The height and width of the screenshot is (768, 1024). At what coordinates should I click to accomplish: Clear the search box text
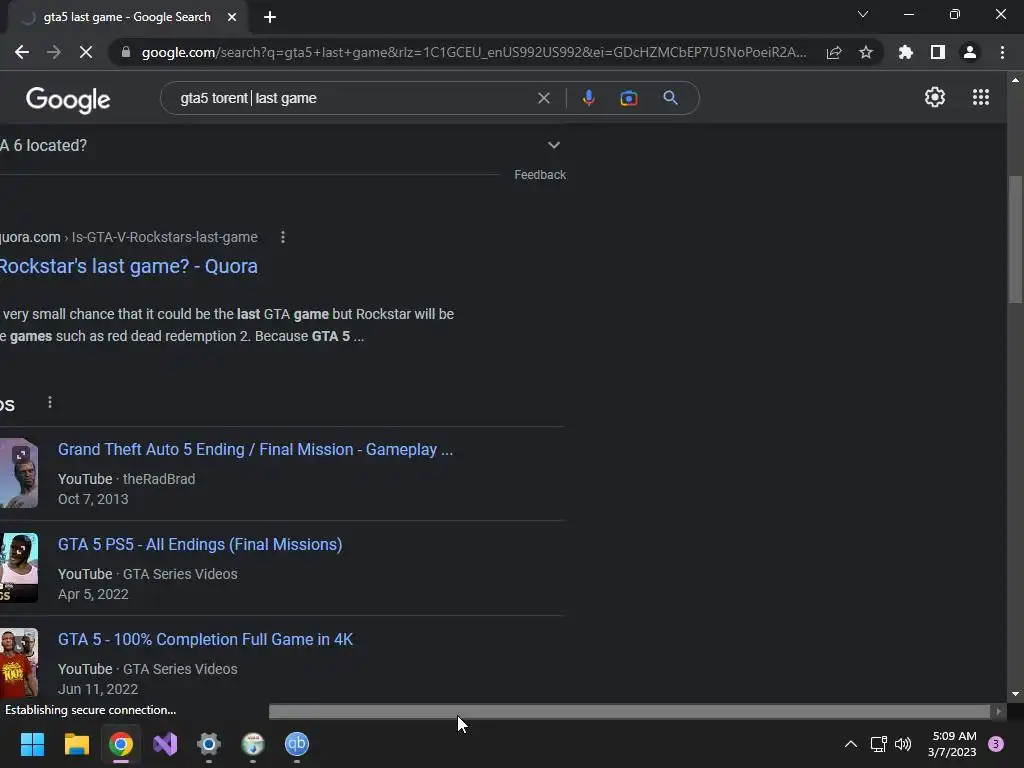click(543, 98)
